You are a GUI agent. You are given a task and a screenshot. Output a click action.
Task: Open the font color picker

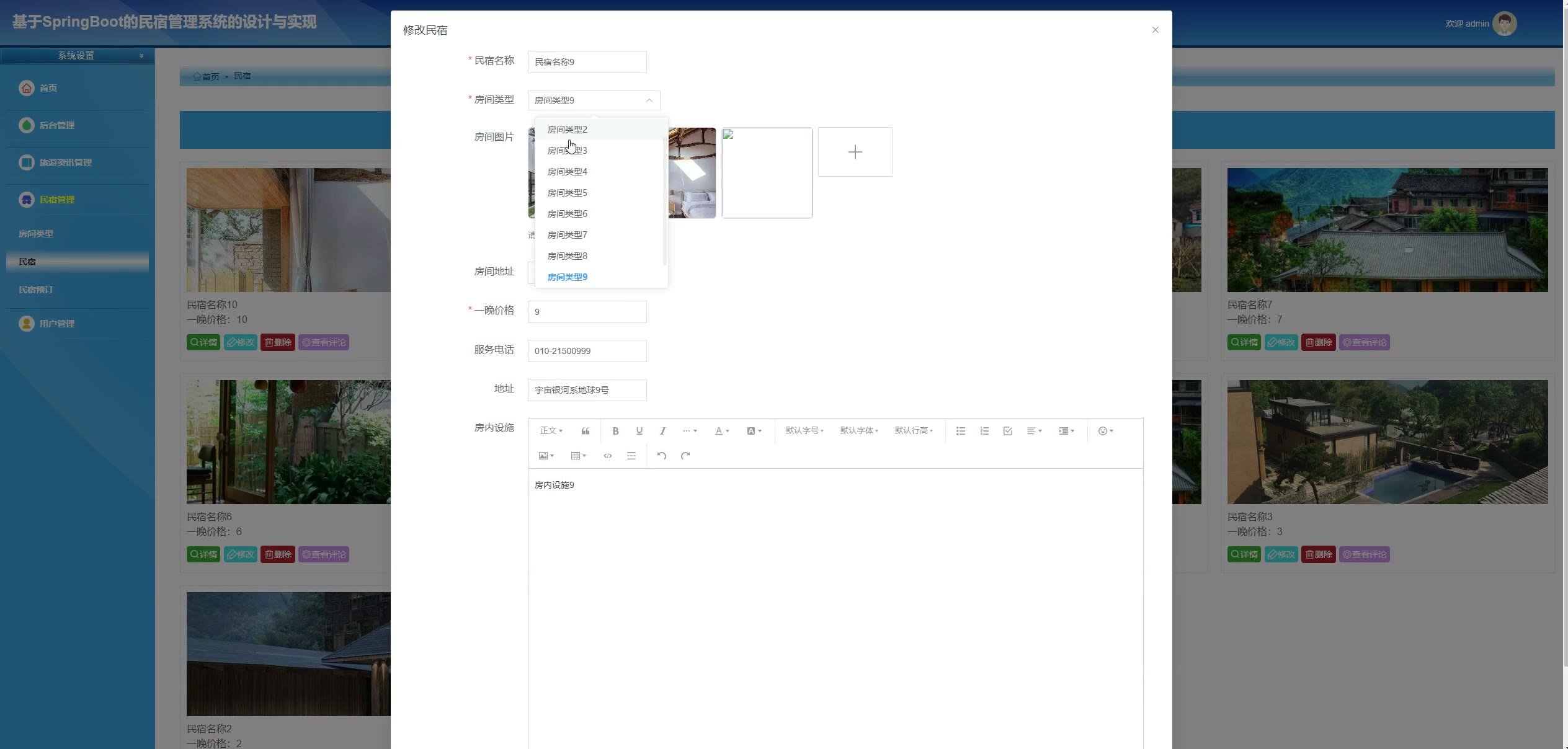point(721,431)
